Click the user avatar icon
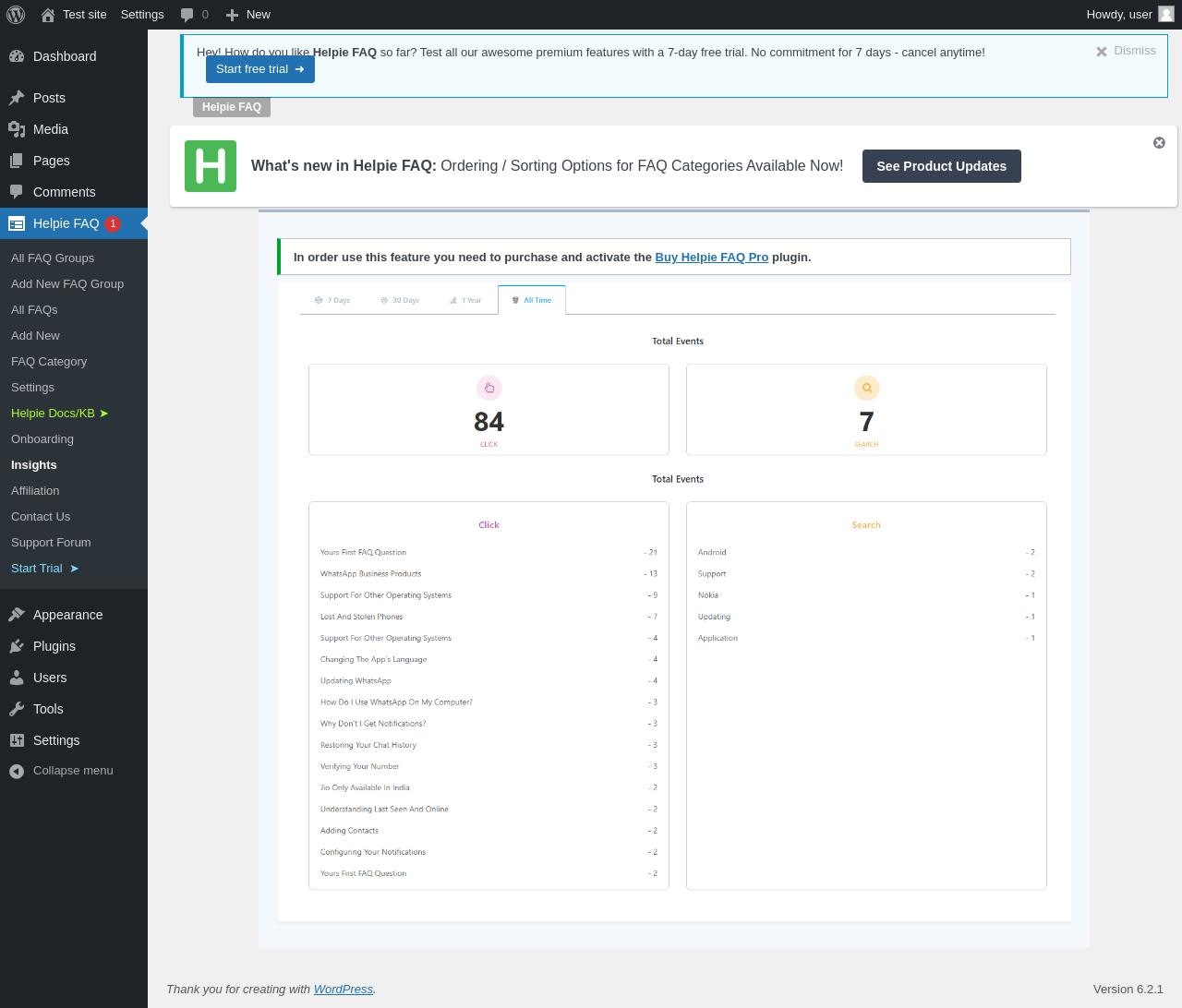1182x1008 pixels. pos(1166,14)
